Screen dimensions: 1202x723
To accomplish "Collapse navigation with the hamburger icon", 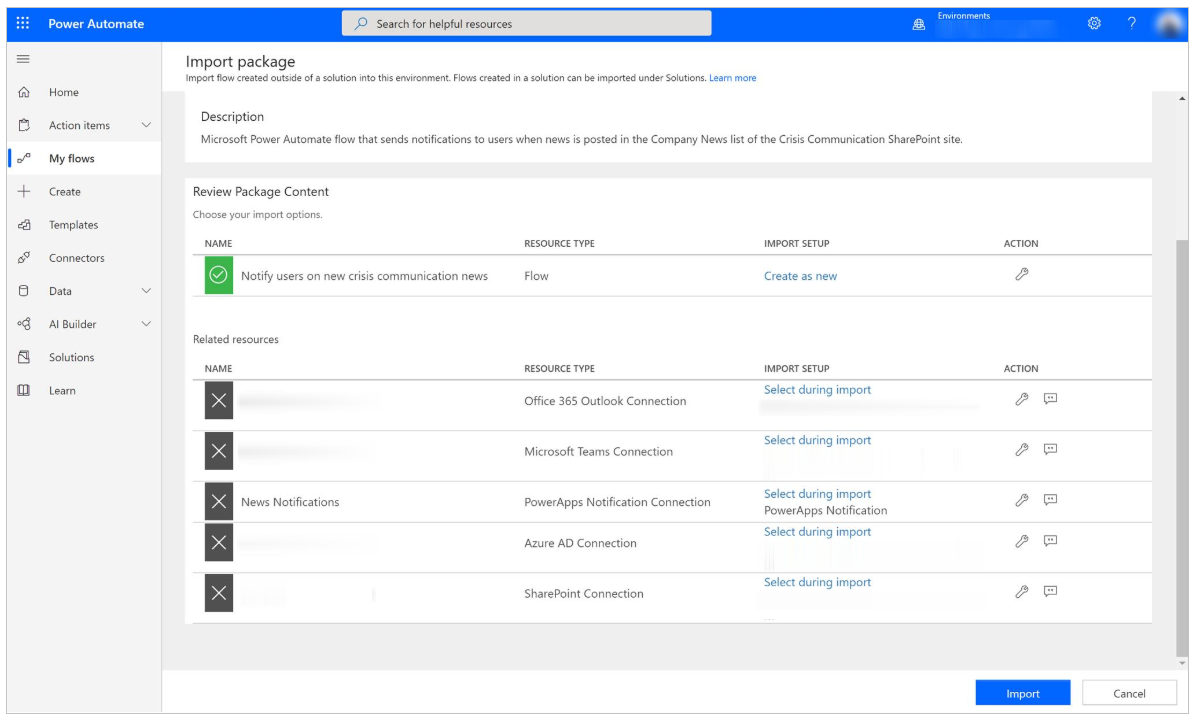I will coord(23,60).
